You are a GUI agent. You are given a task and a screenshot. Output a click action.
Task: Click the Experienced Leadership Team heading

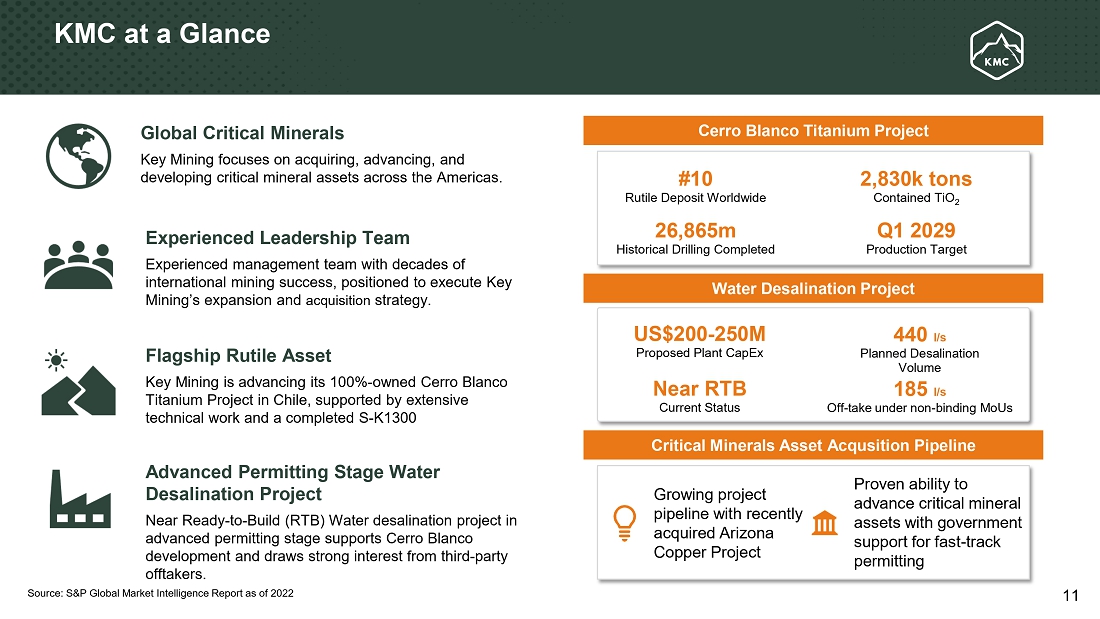277,238
